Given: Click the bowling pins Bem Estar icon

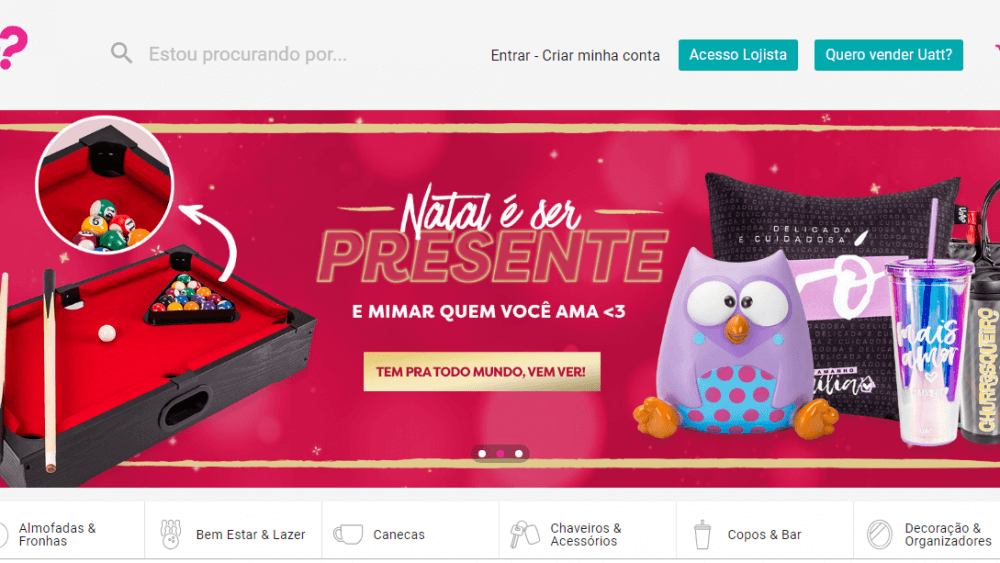Looking at the screenshot, I should click(170, 534).
